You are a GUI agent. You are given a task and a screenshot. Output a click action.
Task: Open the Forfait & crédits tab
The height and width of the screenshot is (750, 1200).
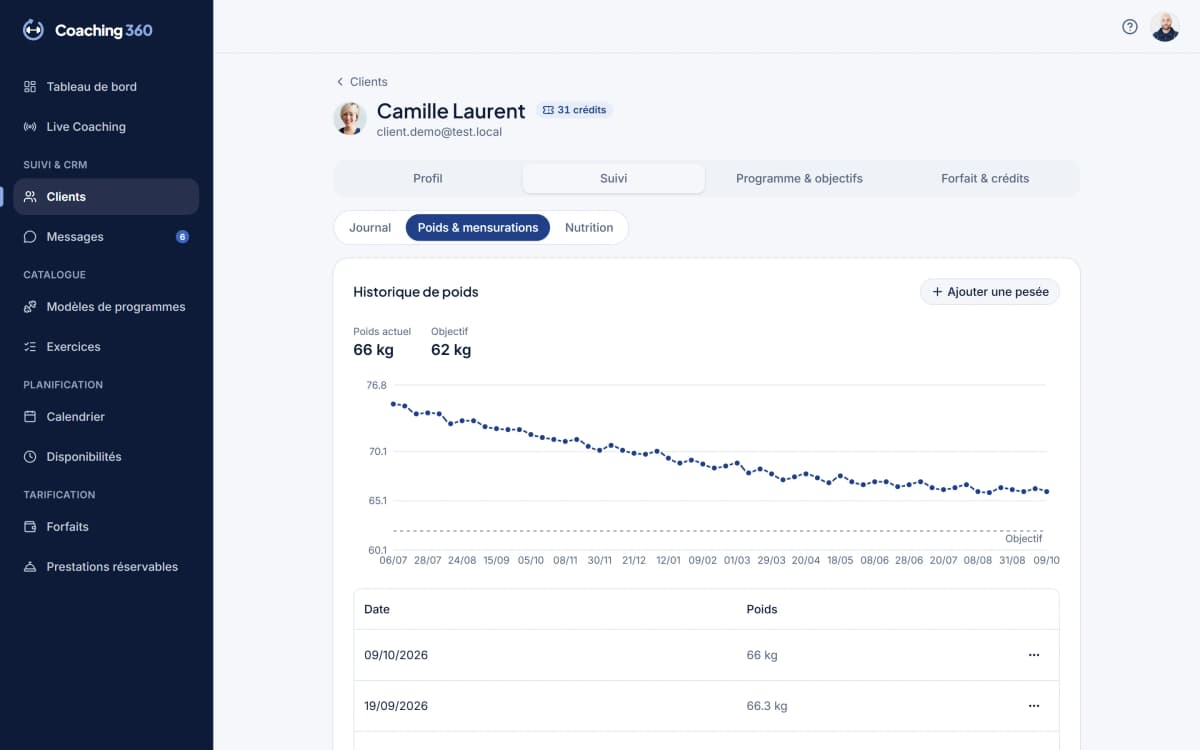click(x=985, y=178)
